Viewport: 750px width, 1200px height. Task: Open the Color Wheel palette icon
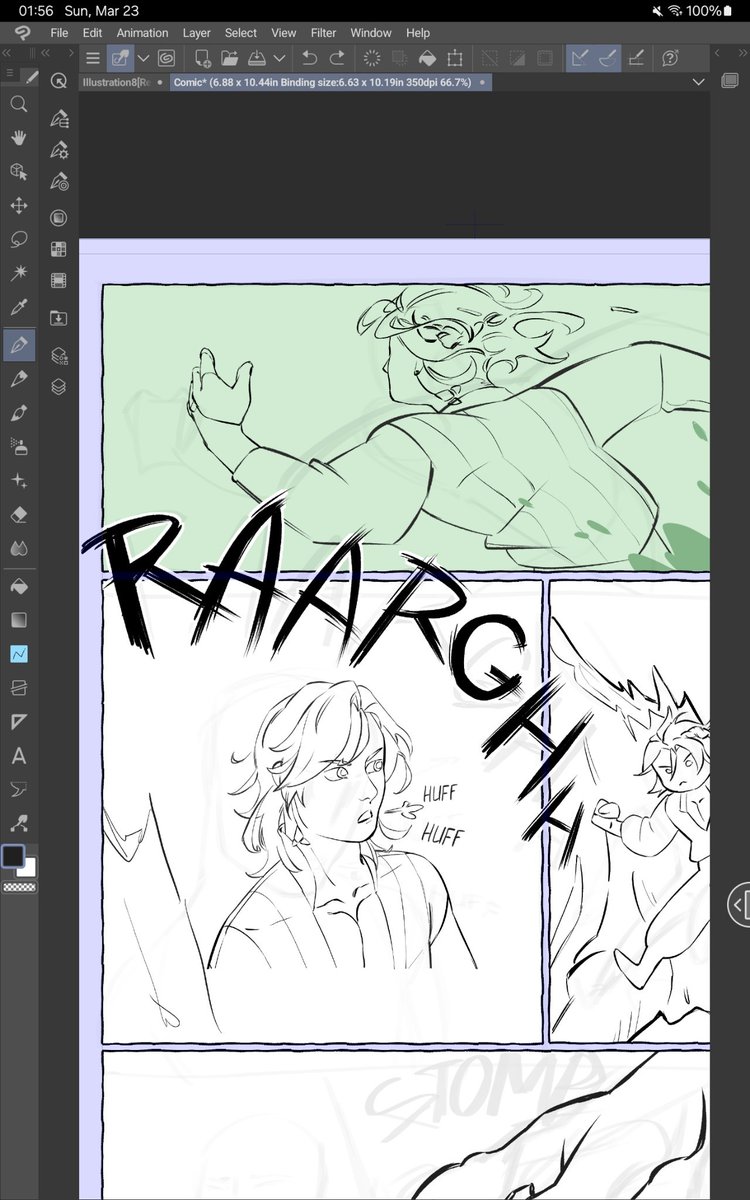(58, 217)
